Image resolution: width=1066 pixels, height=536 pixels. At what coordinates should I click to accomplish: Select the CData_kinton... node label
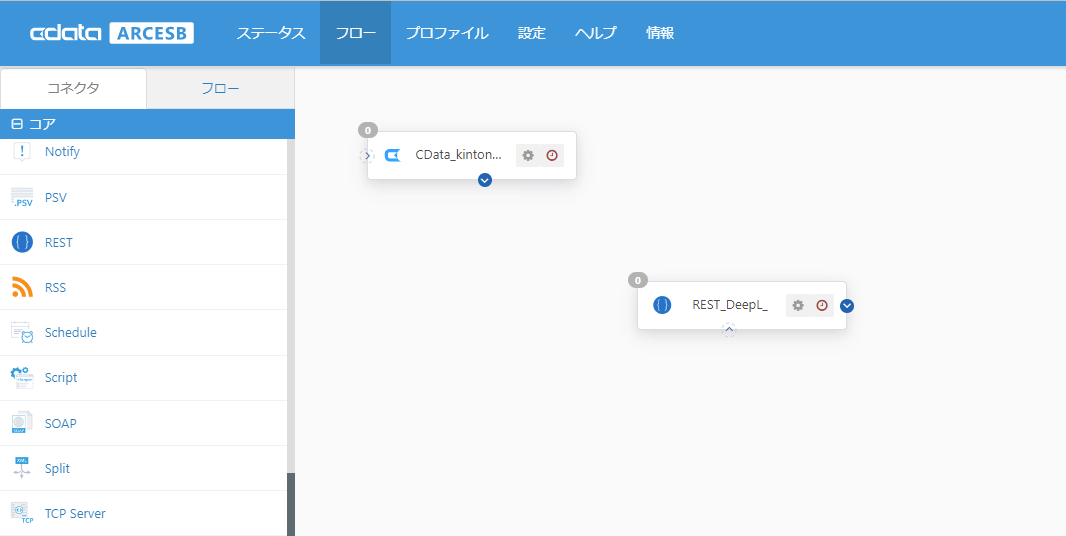pos(459,155)
